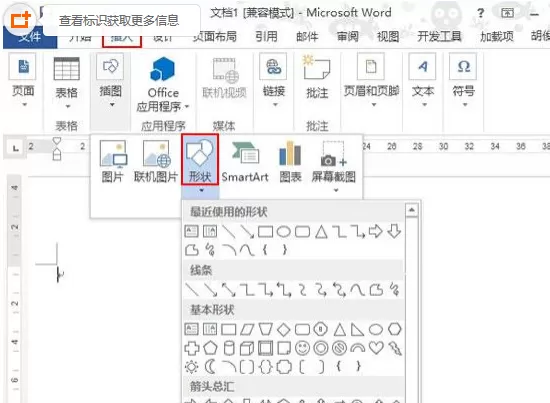550x403 pixels.
Task: Click the gallery scroll up arrow
Action: pos(411,210)
